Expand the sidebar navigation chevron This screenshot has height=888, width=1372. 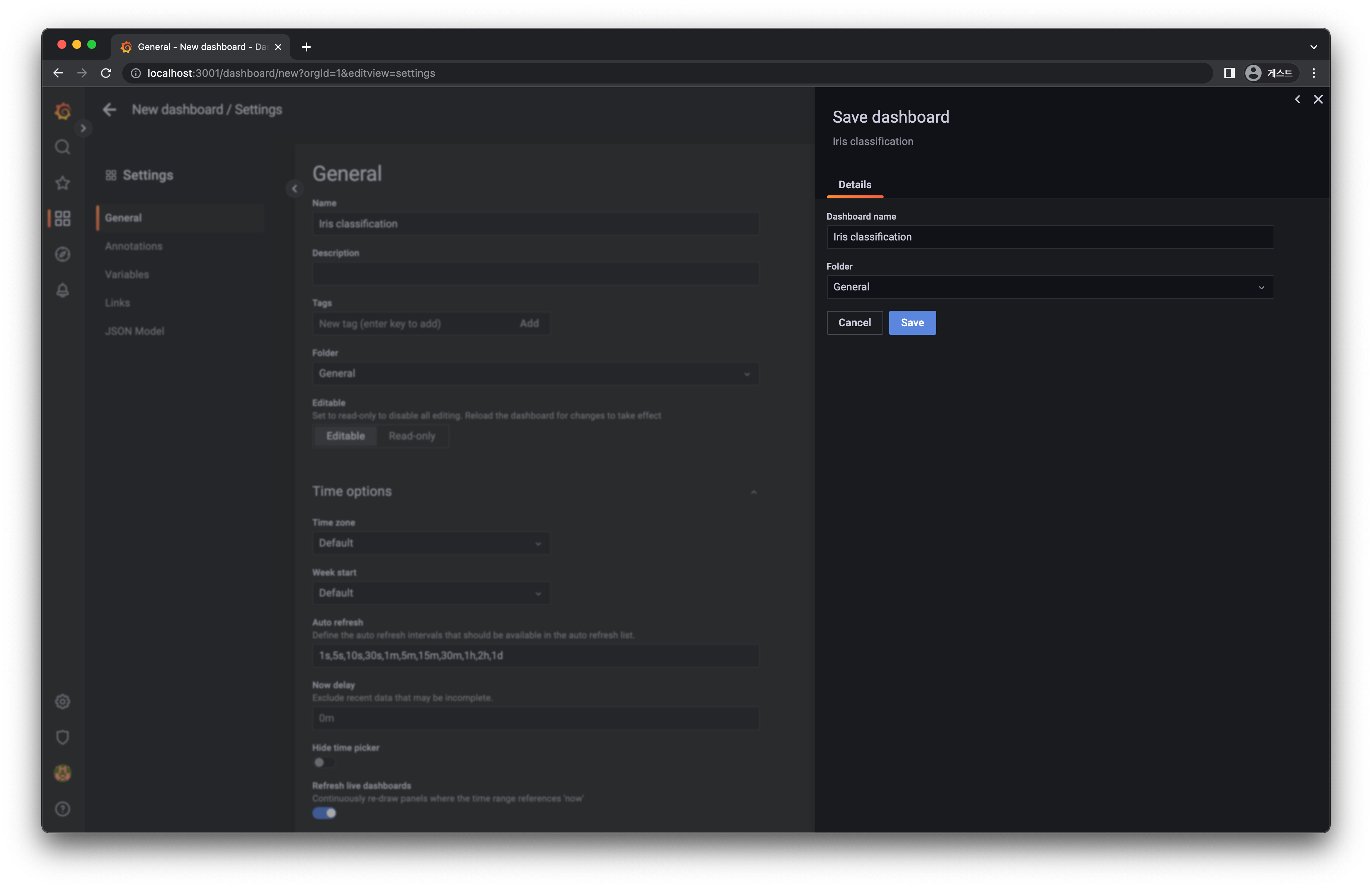[83, 128]
